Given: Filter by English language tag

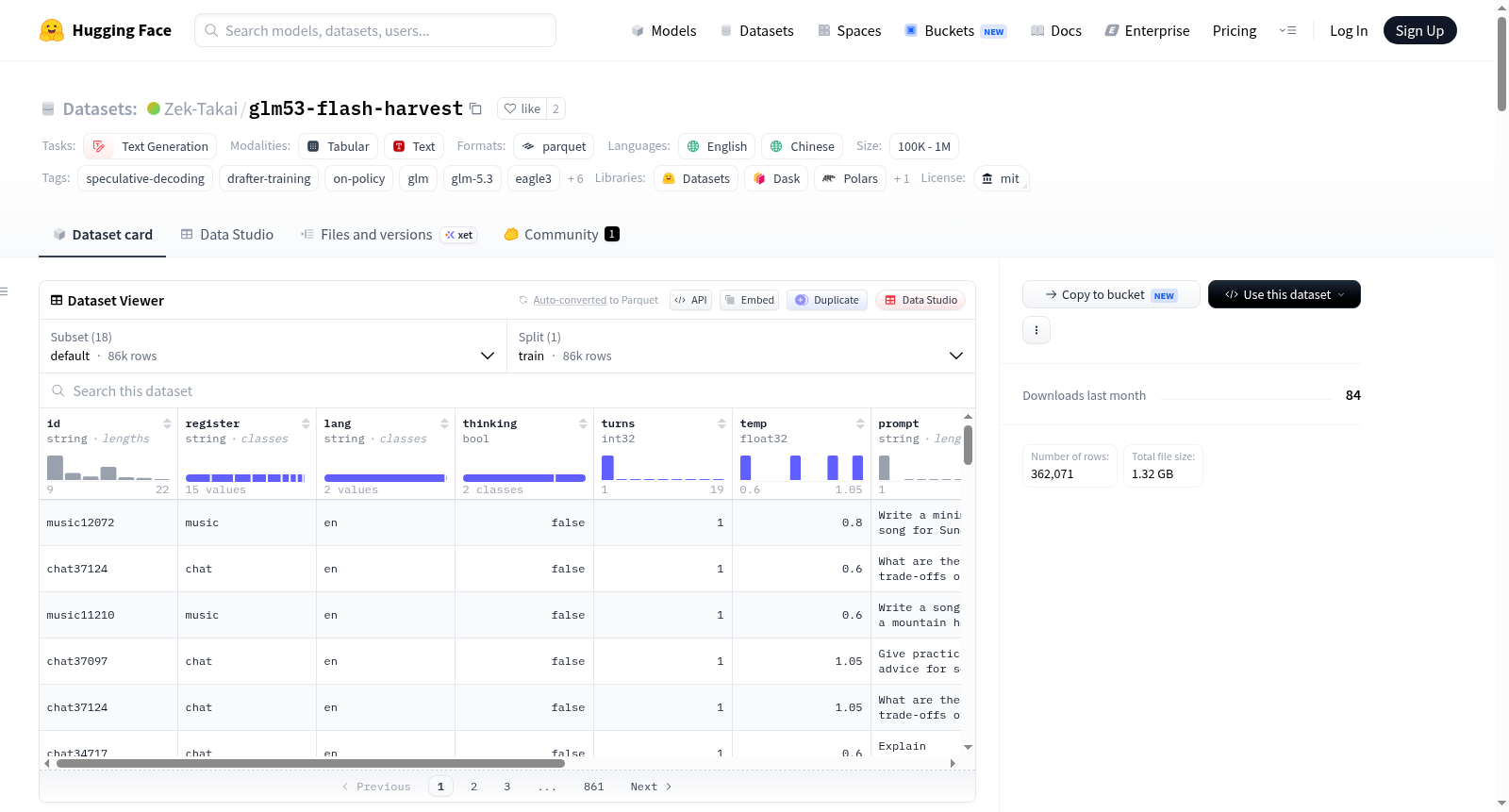Looking at the screenshot, I should coord(717,146).
